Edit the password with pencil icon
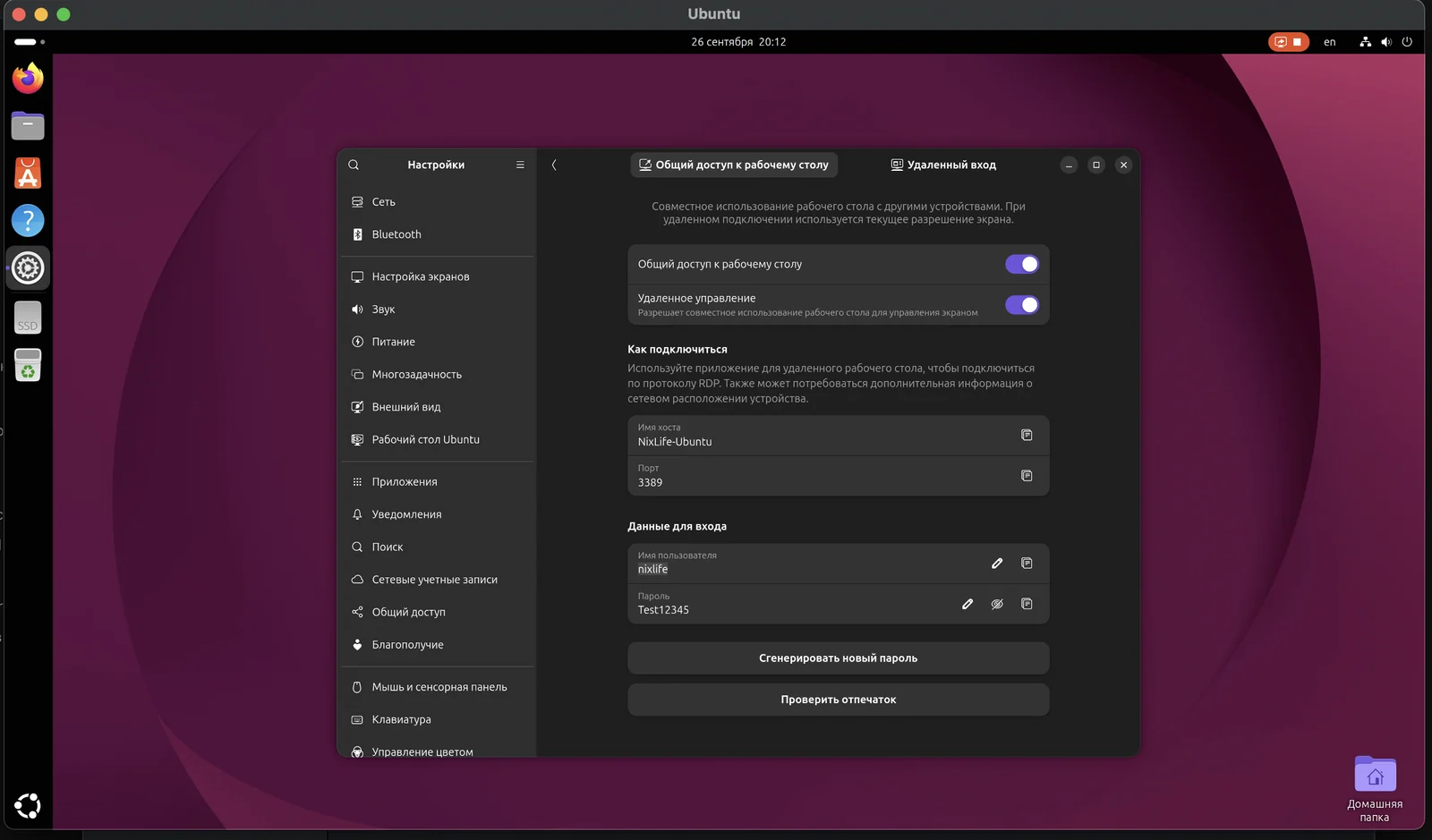This screenshot has height=840, width=1432. pos(967,604)
